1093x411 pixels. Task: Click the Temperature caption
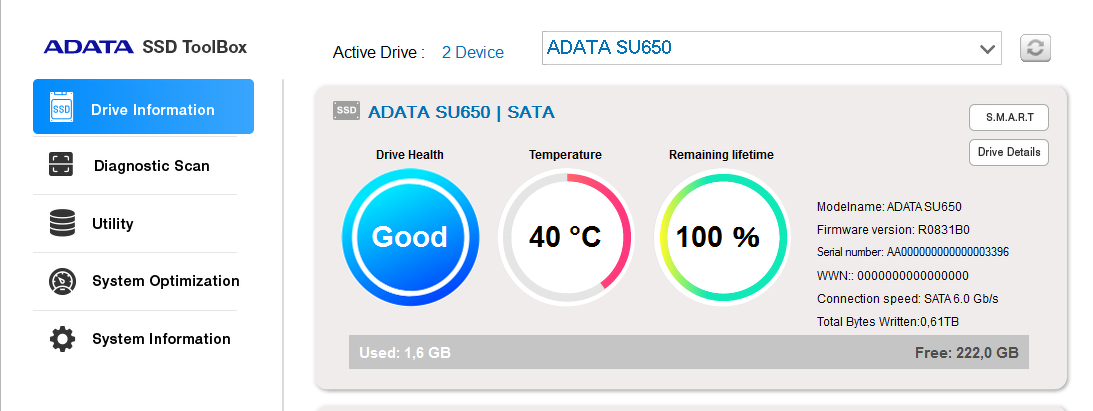pos(565,155)
